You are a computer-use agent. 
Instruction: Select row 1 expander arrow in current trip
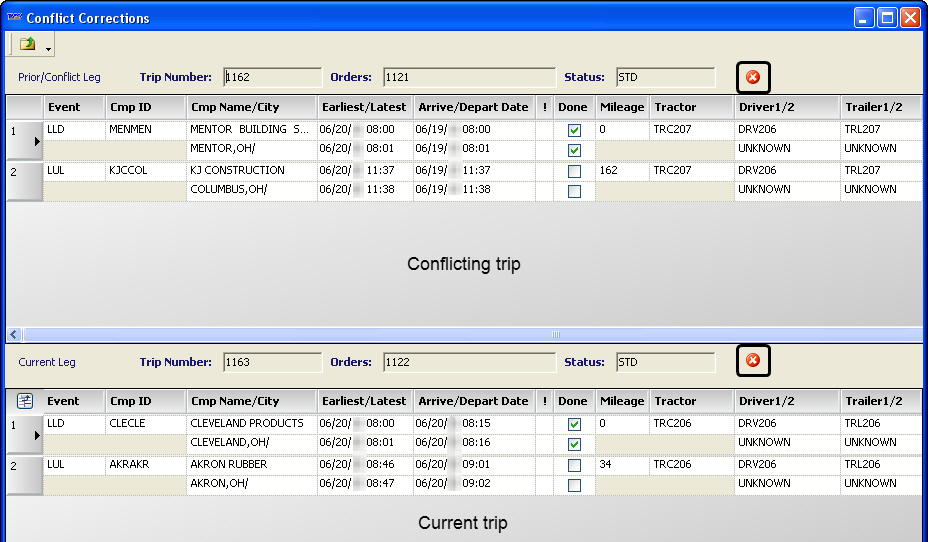point(37,435)
